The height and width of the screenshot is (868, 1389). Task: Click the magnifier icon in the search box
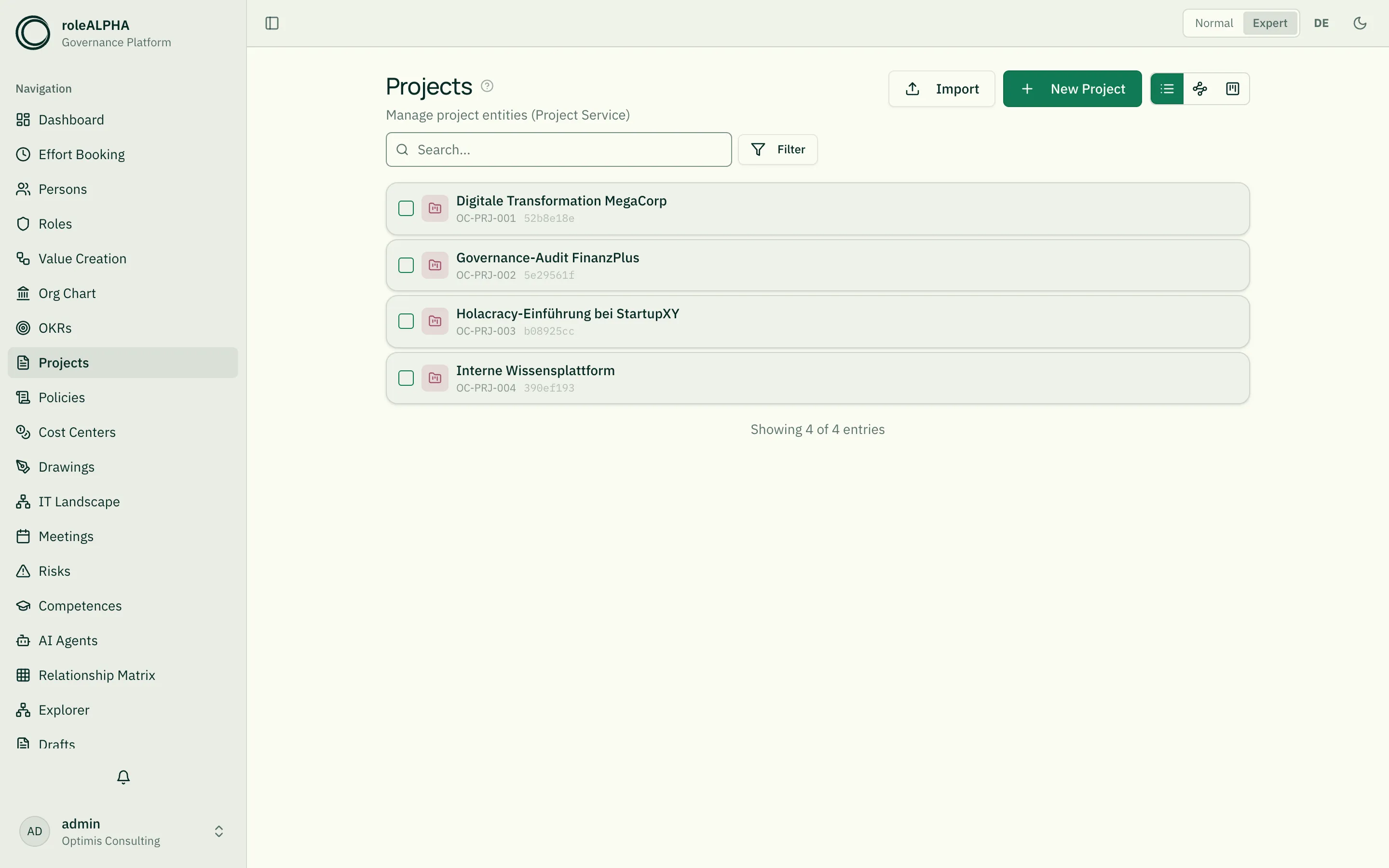[x=402, y=150]
